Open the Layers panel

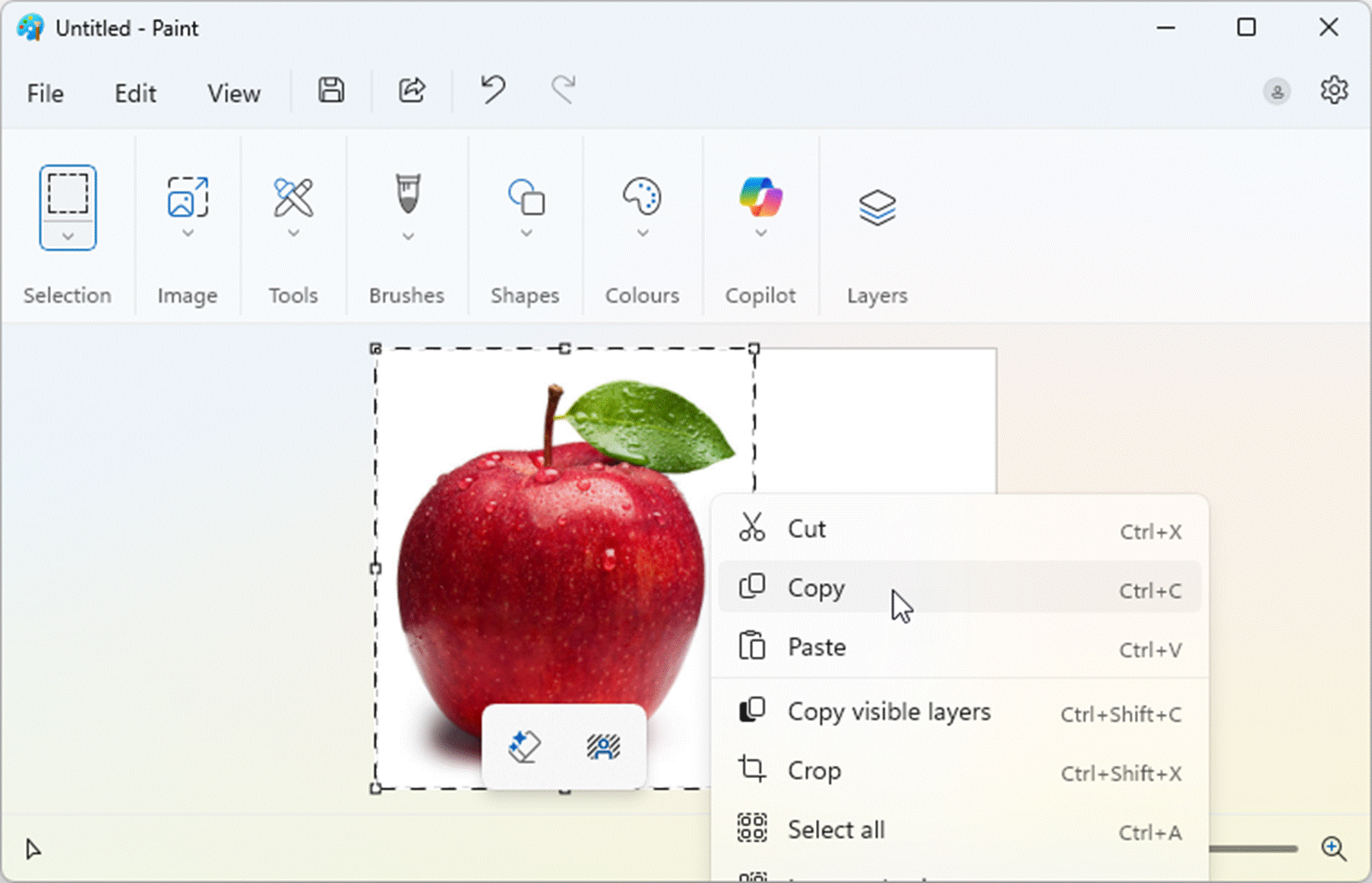coord(877,207)
